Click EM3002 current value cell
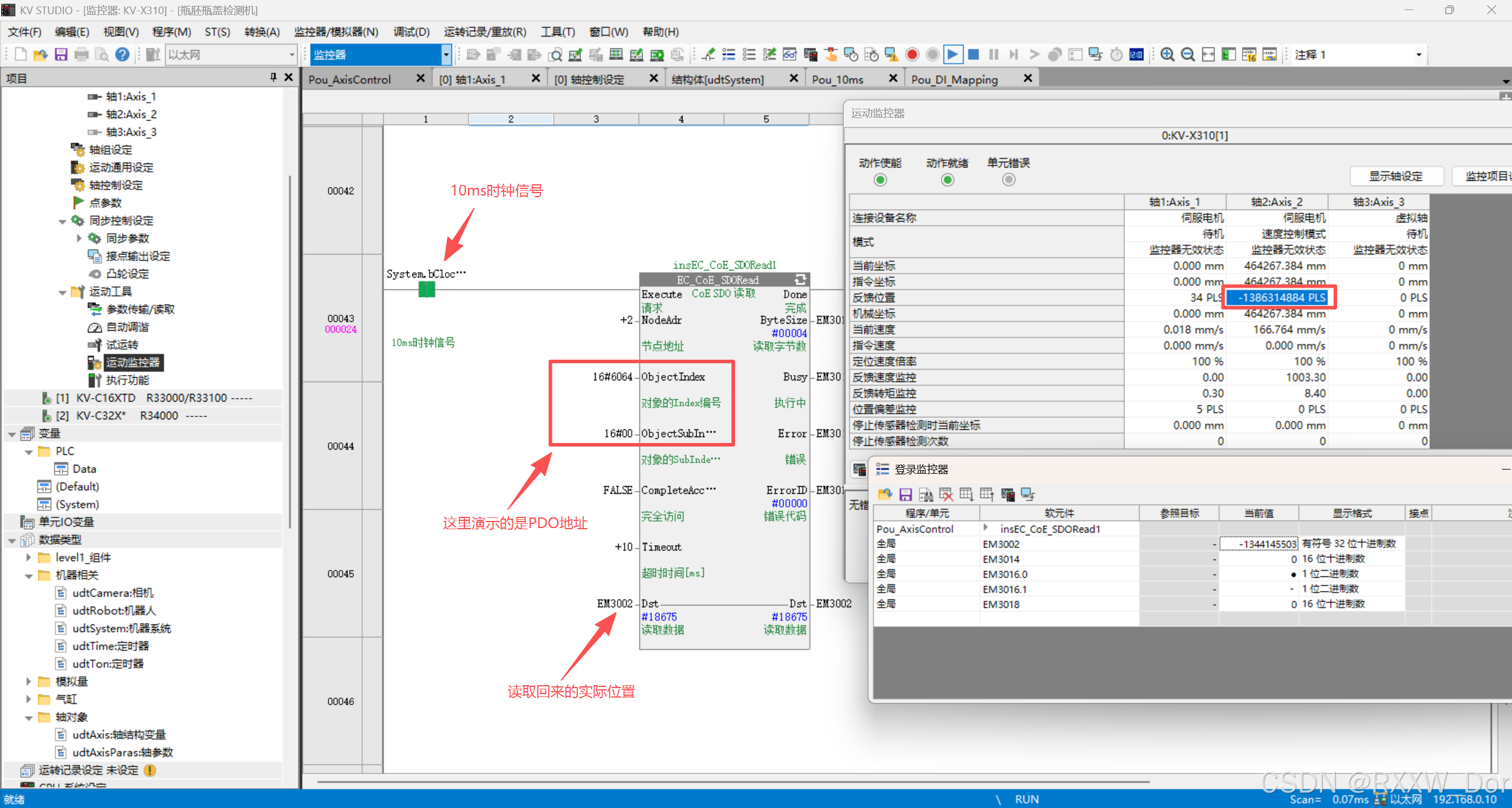 tap(1259, 544)
